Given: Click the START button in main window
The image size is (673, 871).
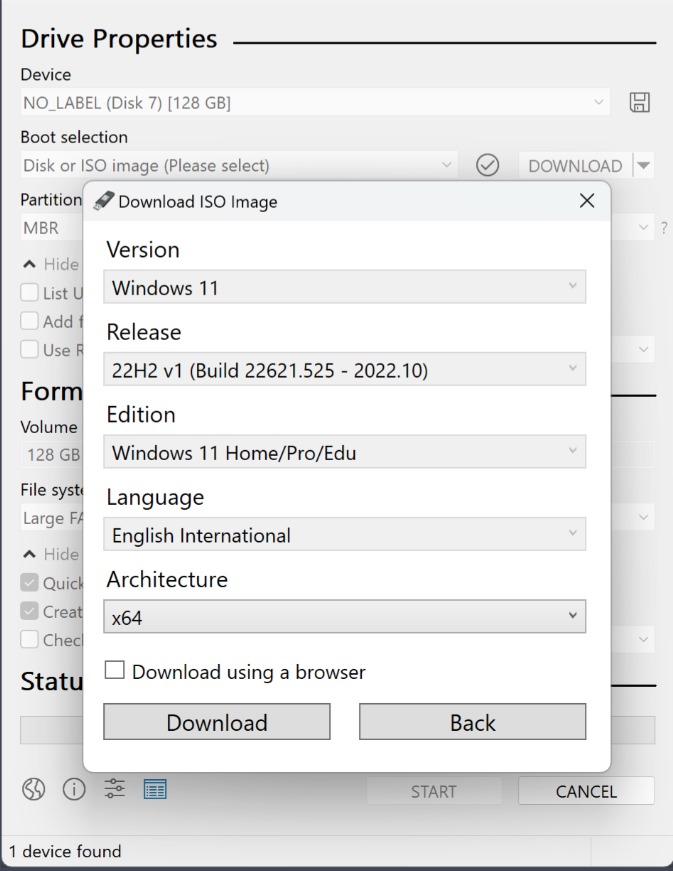Looking at the screenshot, I should click(x=434, y=790).
